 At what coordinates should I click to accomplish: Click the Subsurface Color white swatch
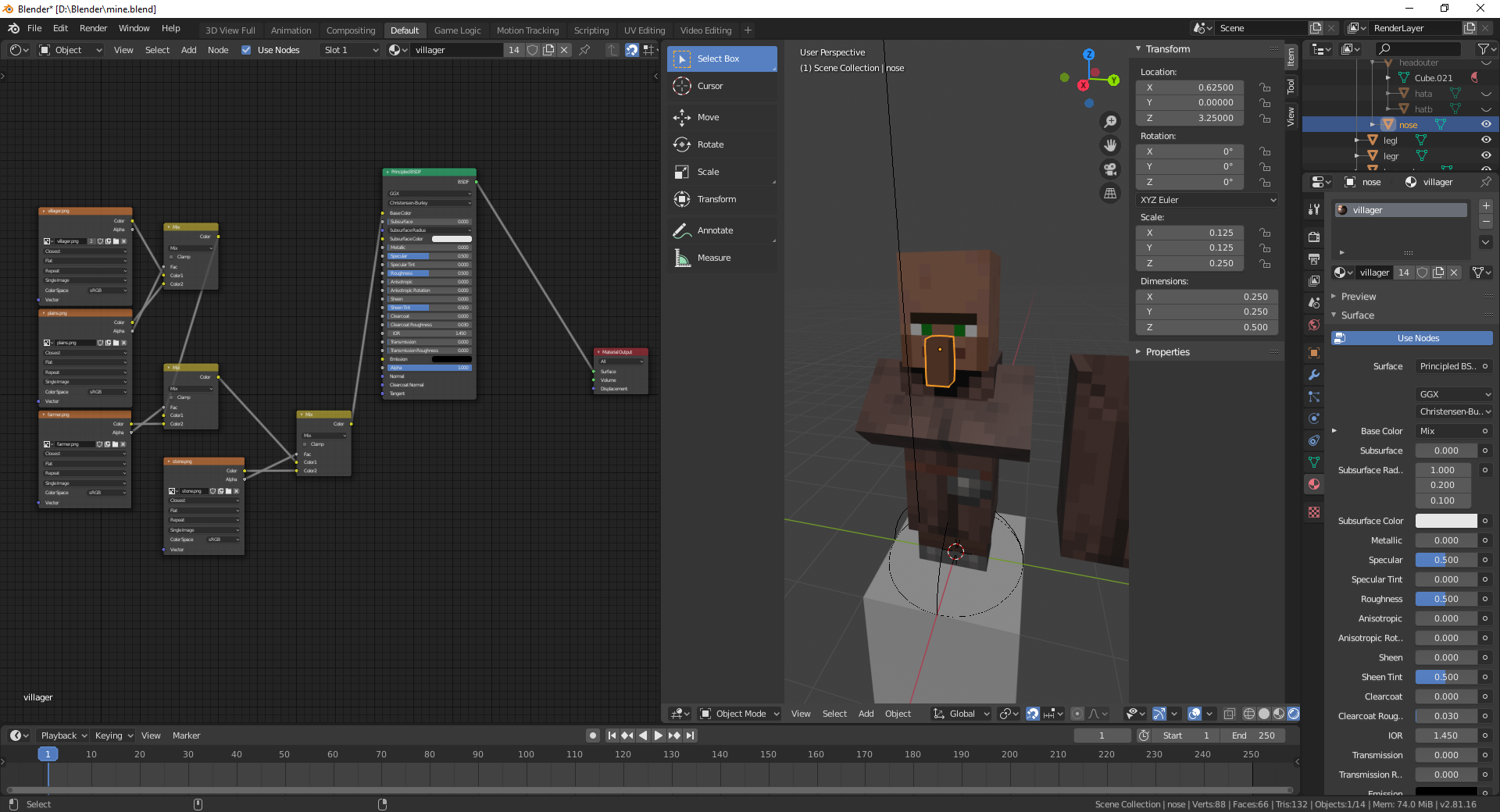coord(1446,521)
